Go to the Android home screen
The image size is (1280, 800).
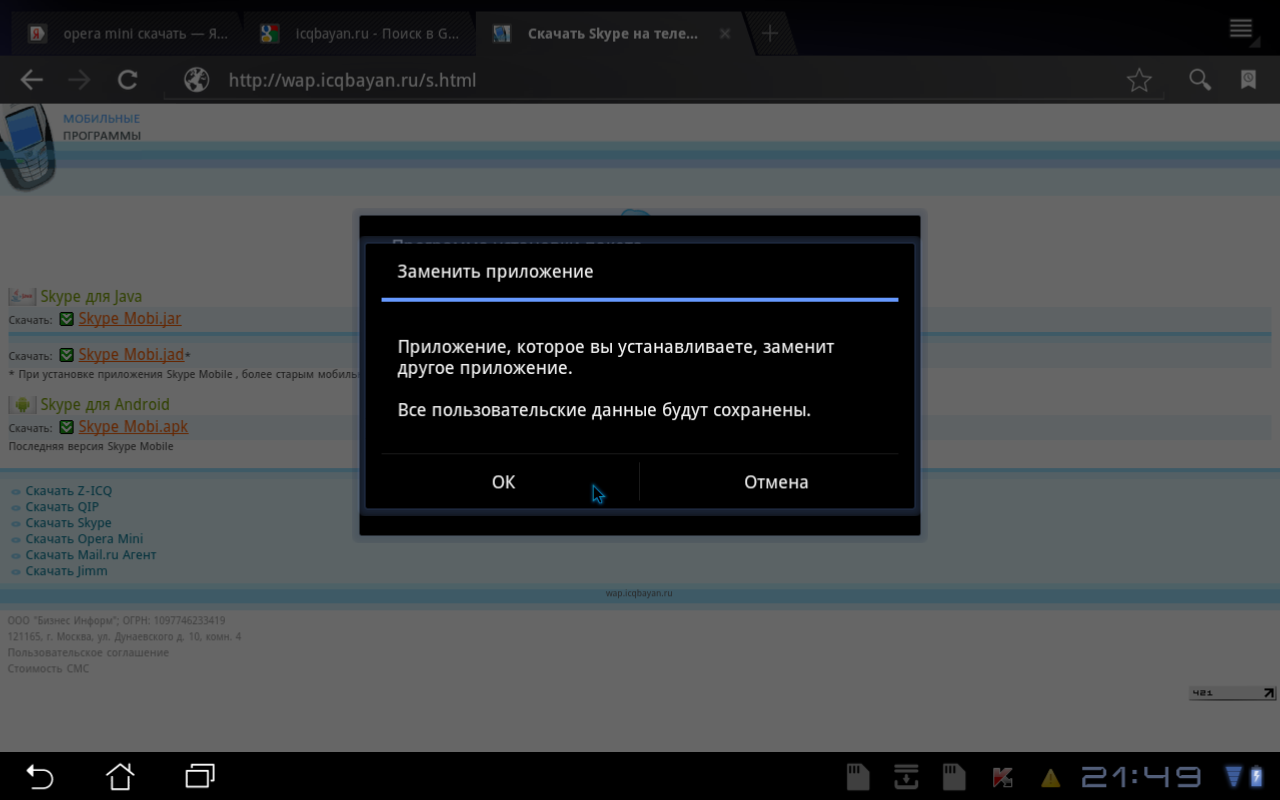[120, 776]
